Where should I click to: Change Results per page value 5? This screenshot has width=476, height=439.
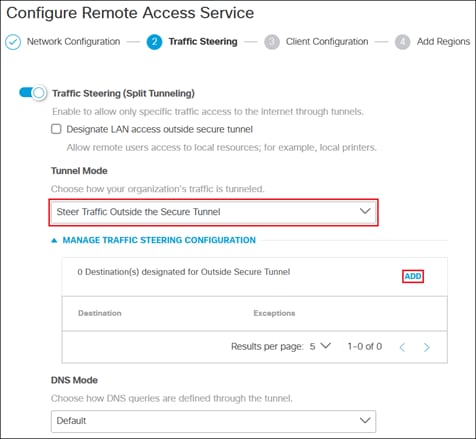pos(320,346)
